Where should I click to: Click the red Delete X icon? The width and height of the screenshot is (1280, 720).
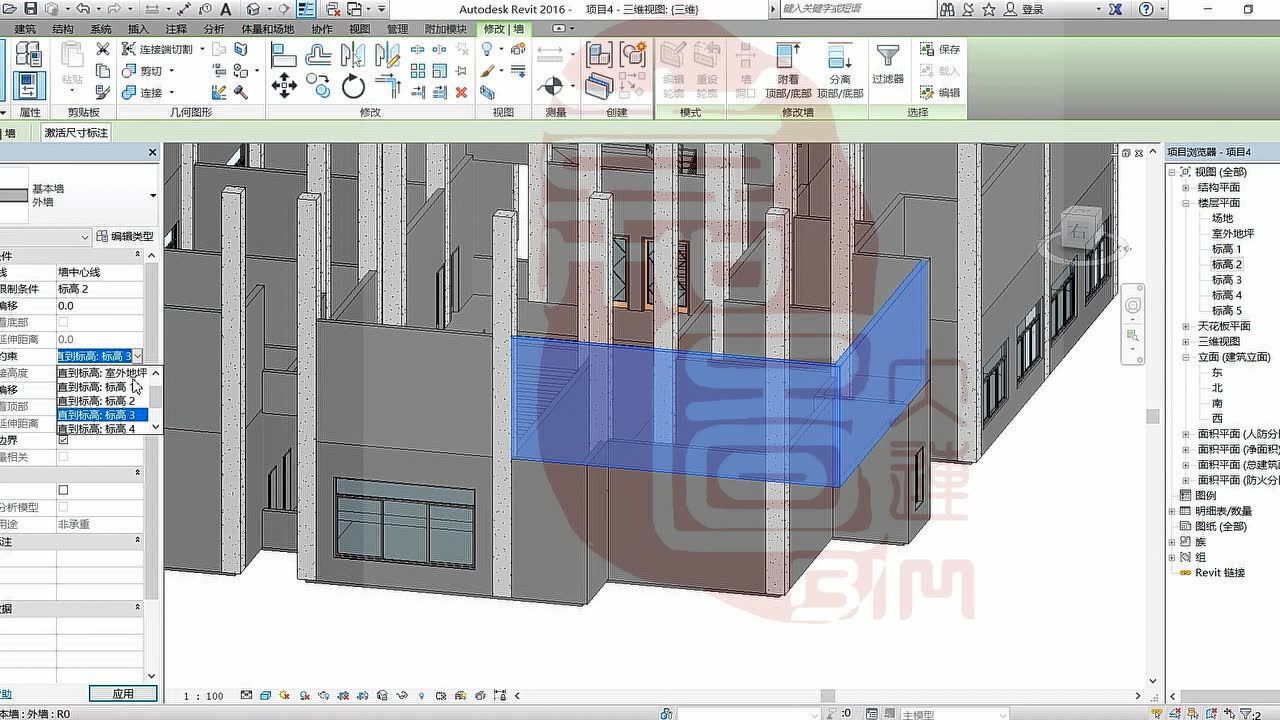(x=461, y=92)
